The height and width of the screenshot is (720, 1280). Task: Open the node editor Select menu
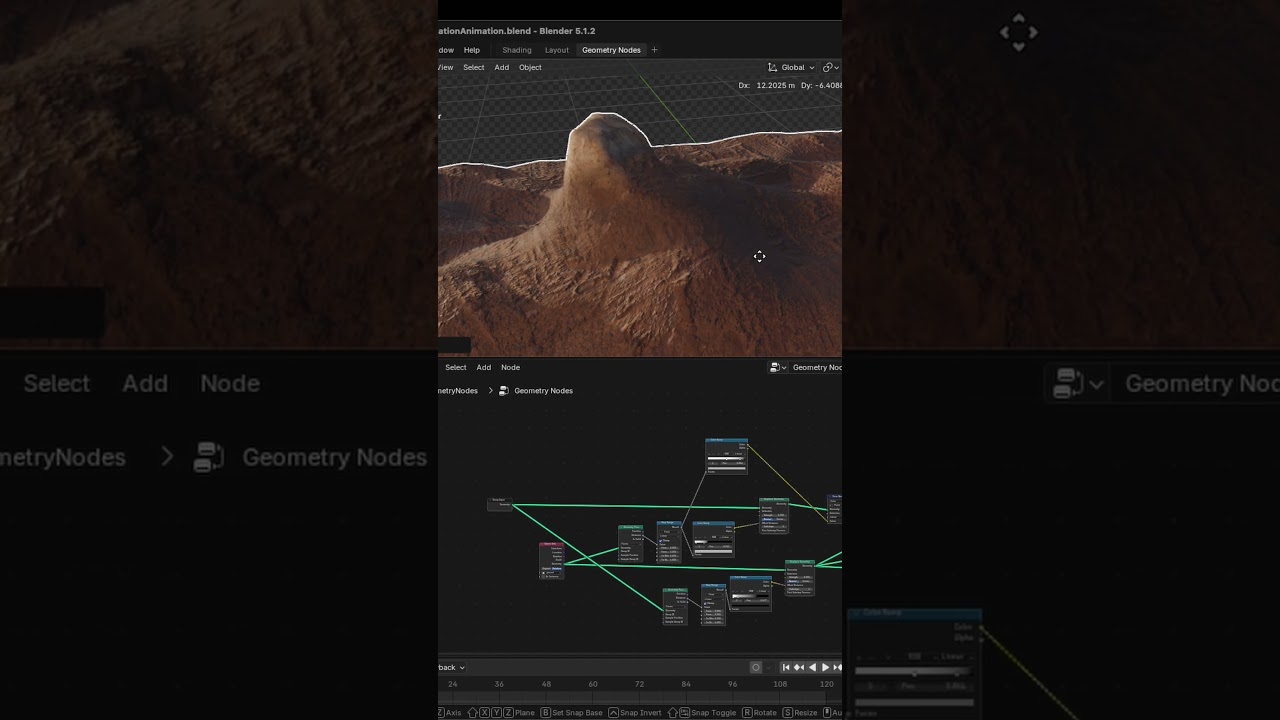tap(456, 367)
